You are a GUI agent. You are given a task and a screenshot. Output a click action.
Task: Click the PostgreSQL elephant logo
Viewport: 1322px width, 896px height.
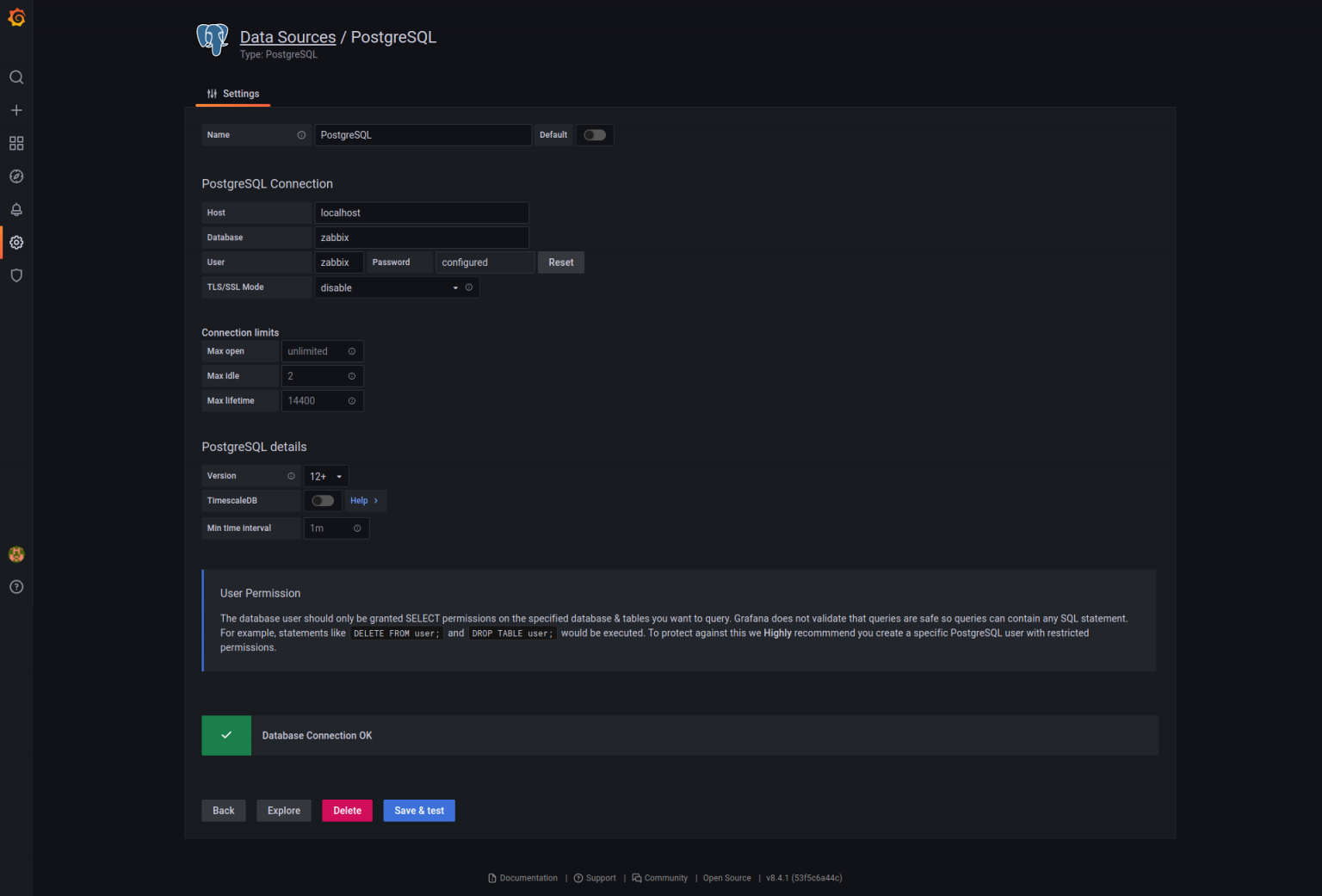click(213, 40)
